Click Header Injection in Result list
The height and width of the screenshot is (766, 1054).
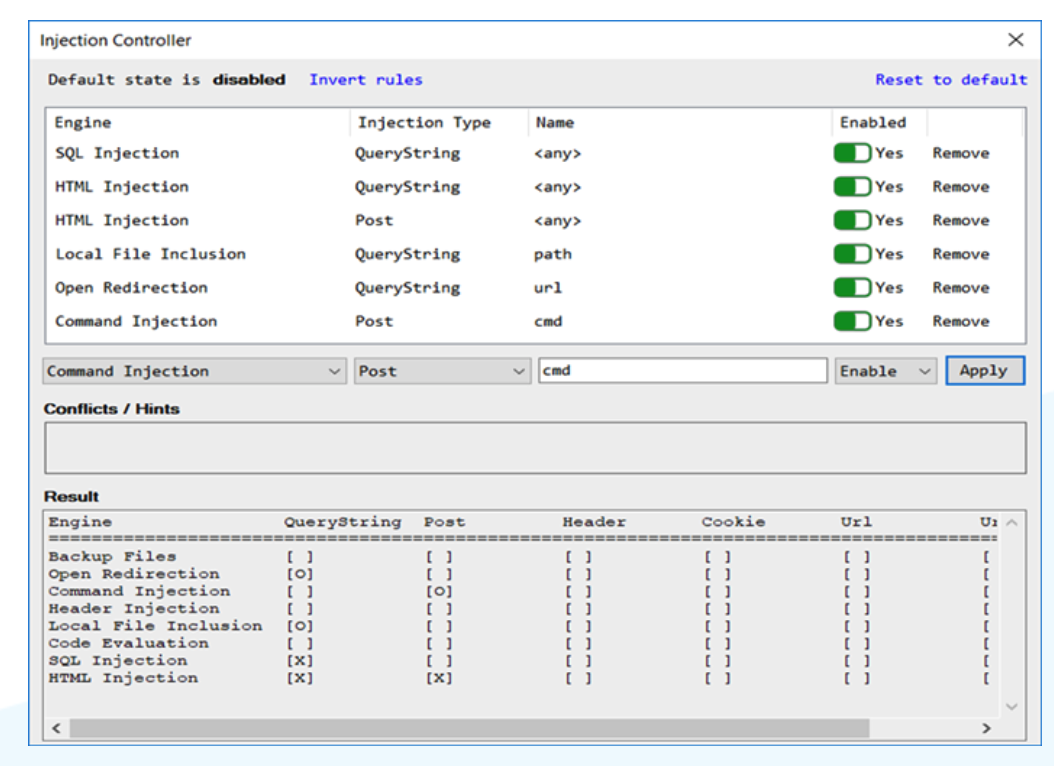pos(134,609)
